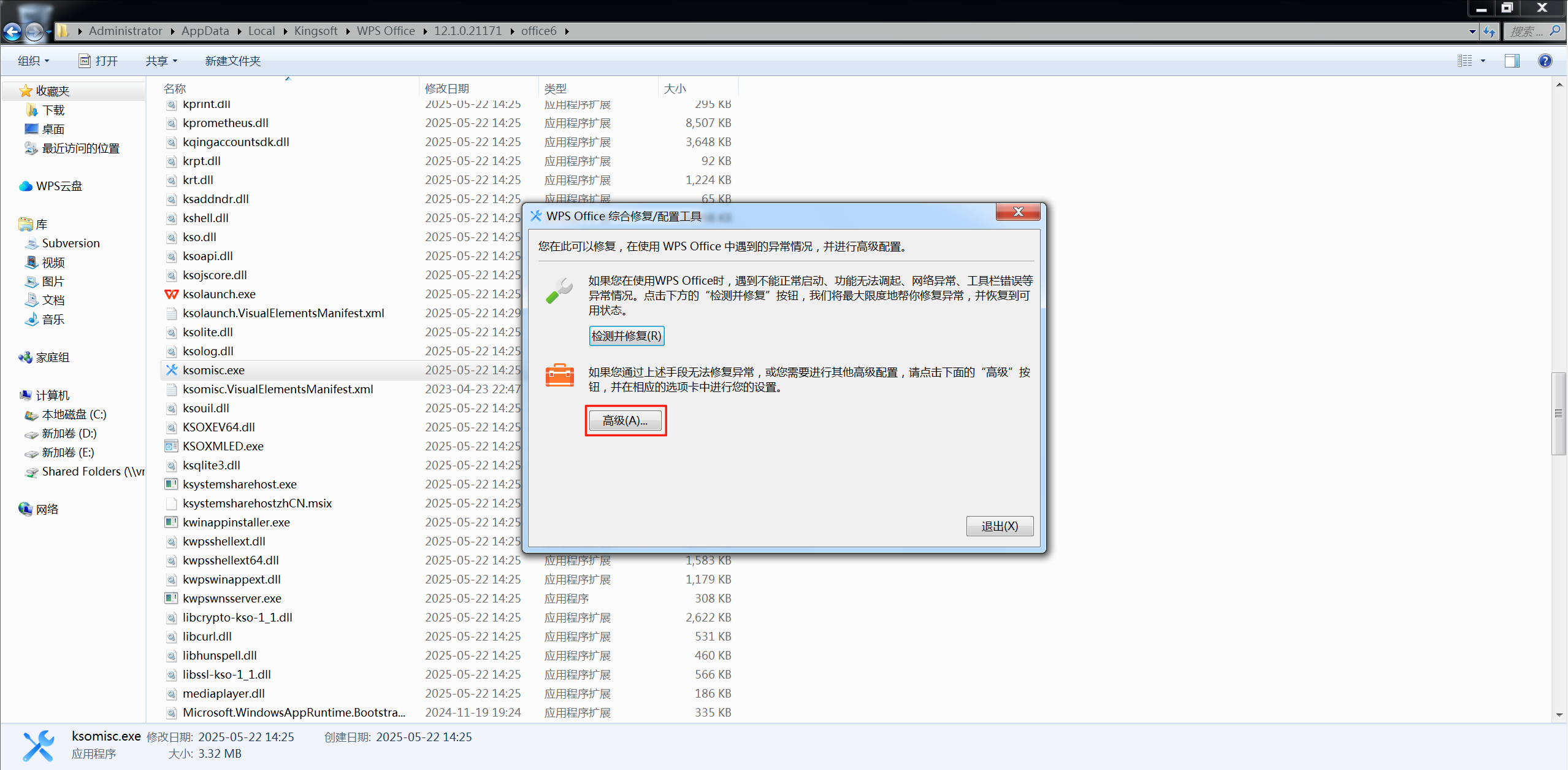Viewport: 1568px width, 770px height.
Task: Expand the breadcrumb arrow after Kingsoft
Action: pyautogui.click(x=347, y=31)
